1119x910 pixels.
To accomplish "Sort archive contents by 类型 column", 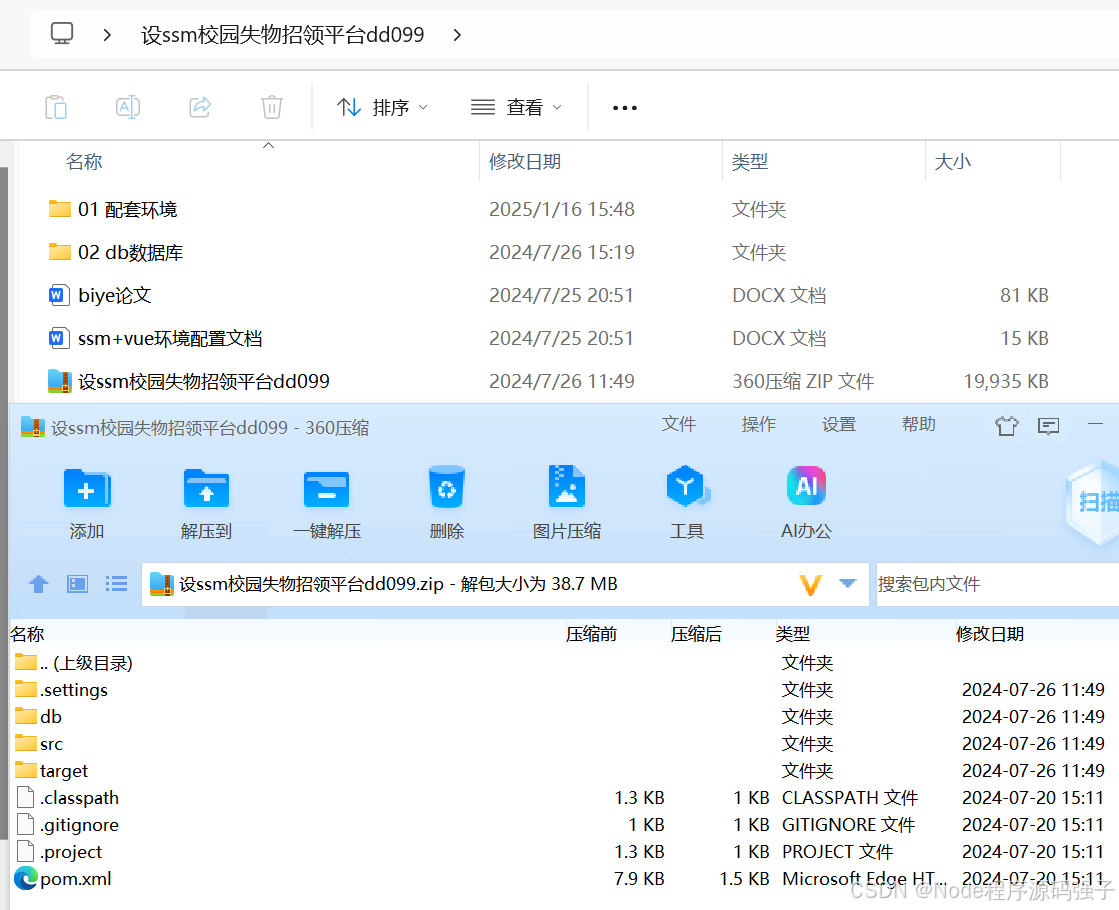I will (793, 634).
